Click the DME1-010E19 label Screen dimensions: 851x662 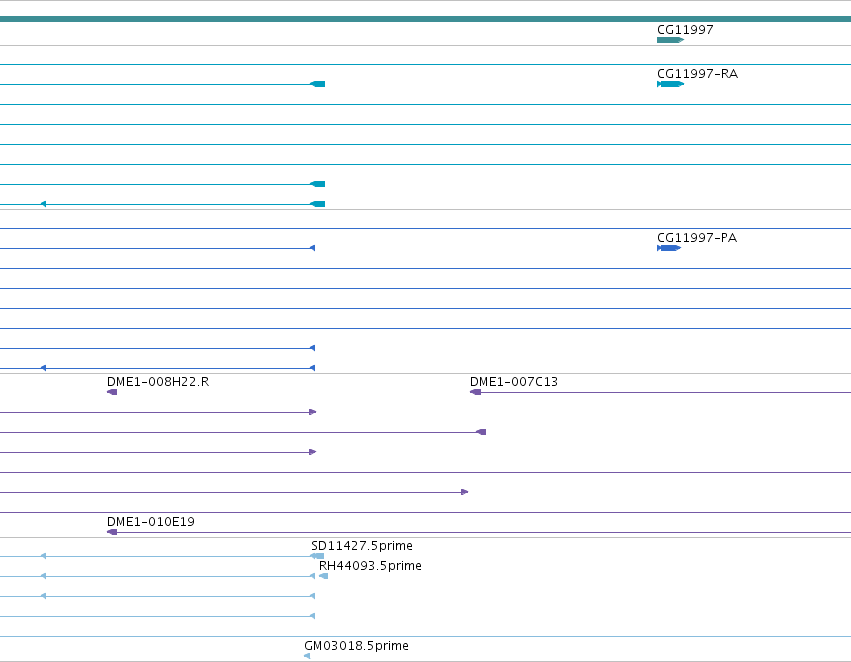151,522
